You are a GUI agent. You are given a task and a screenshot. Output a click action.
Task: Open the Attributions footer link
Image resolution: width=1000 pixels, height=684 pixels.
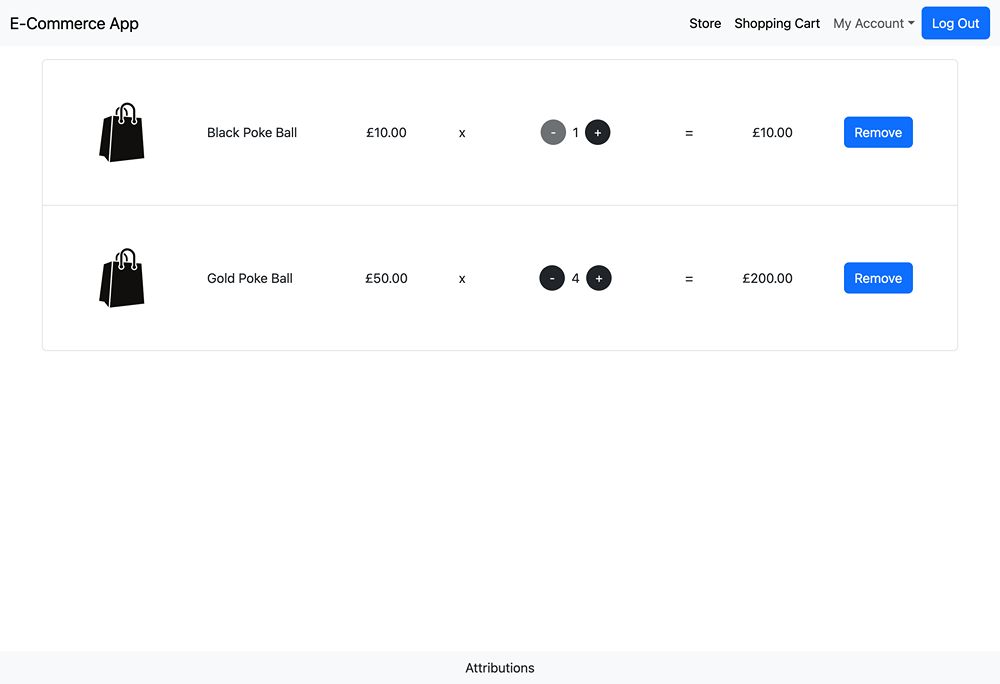click(x=500, y=668)
